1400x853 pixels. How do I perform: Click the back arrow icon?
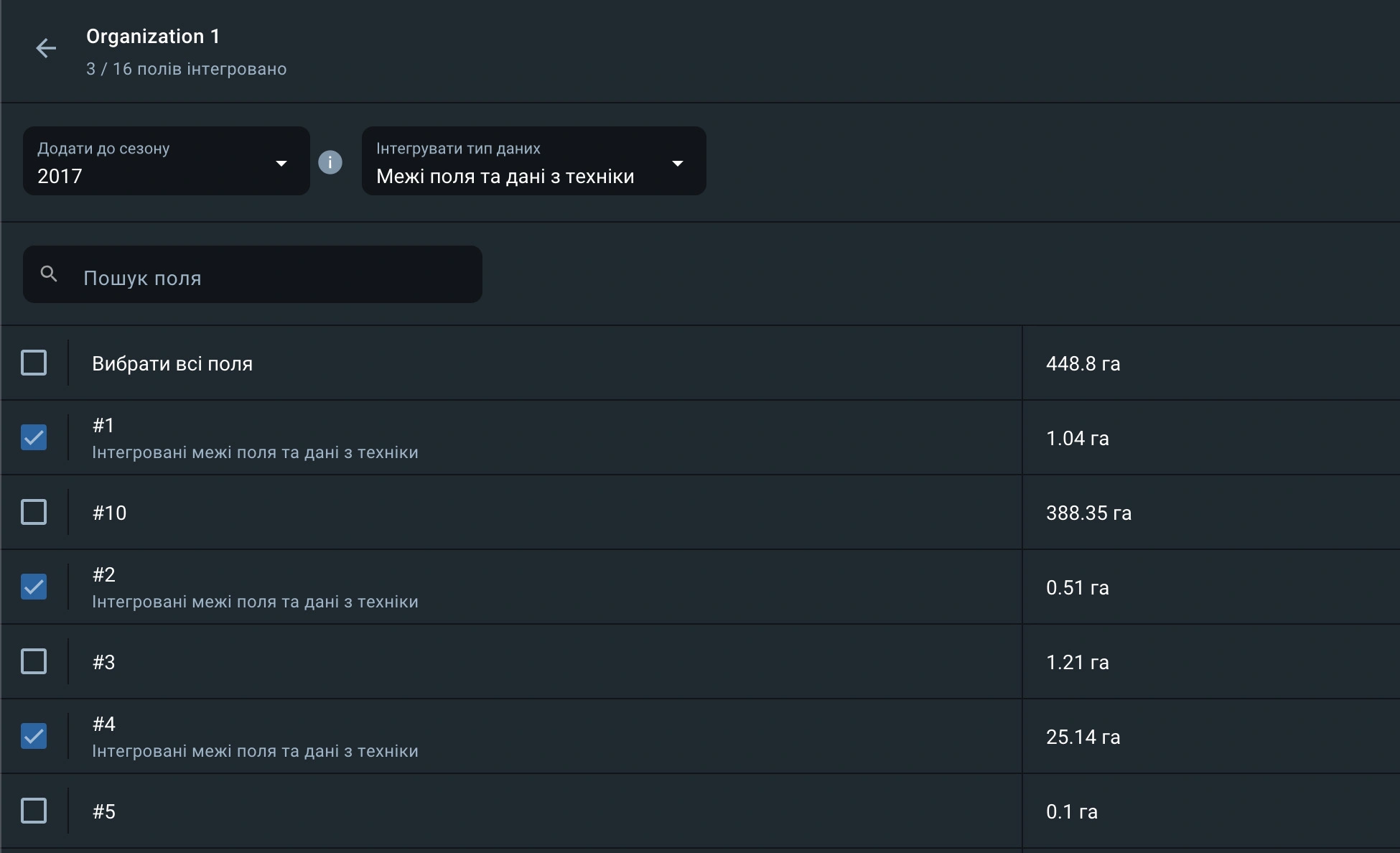tap(46, 48)
